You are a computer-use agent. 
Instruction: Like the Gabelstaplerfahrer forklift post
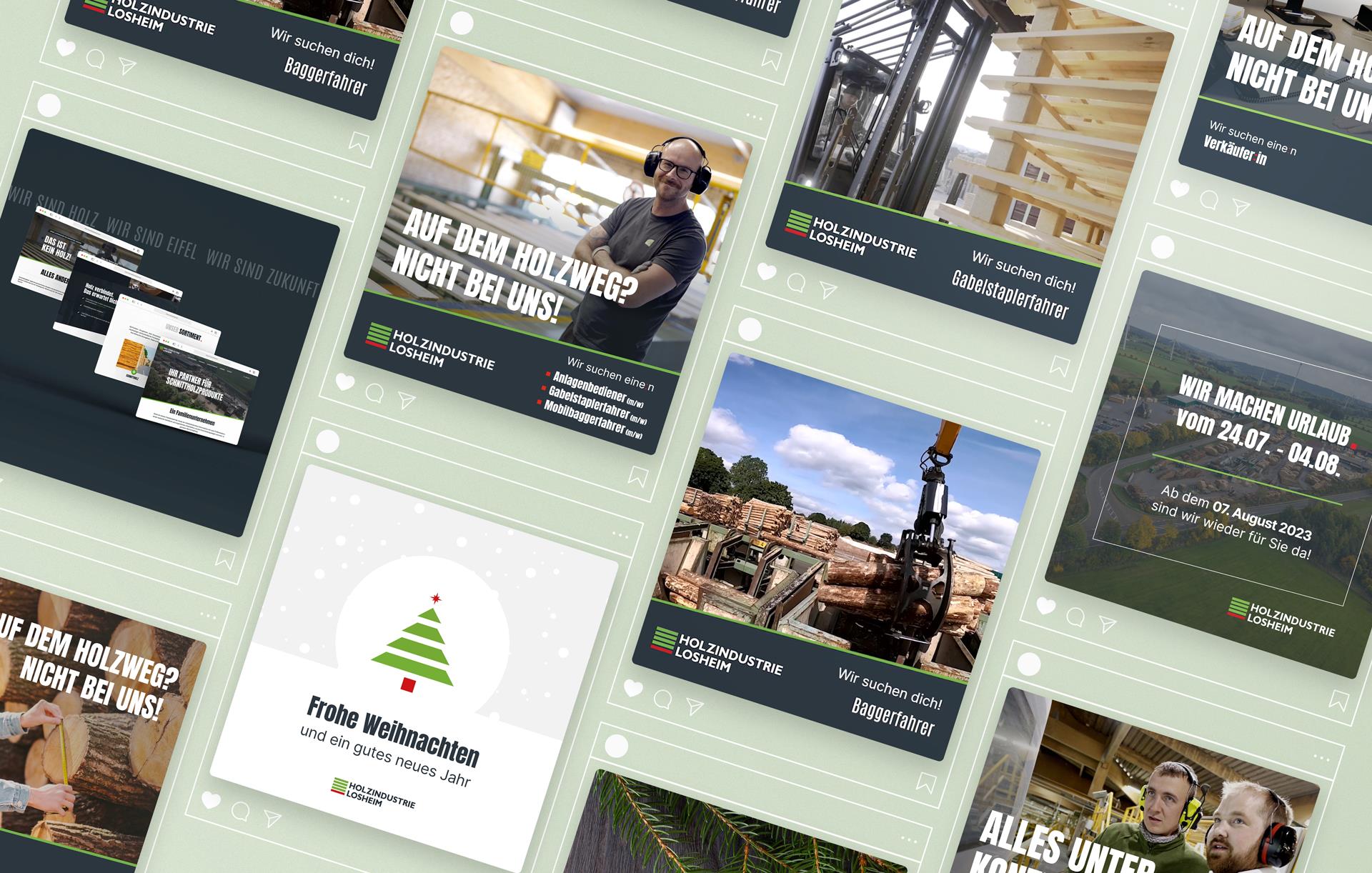(767, 271)
